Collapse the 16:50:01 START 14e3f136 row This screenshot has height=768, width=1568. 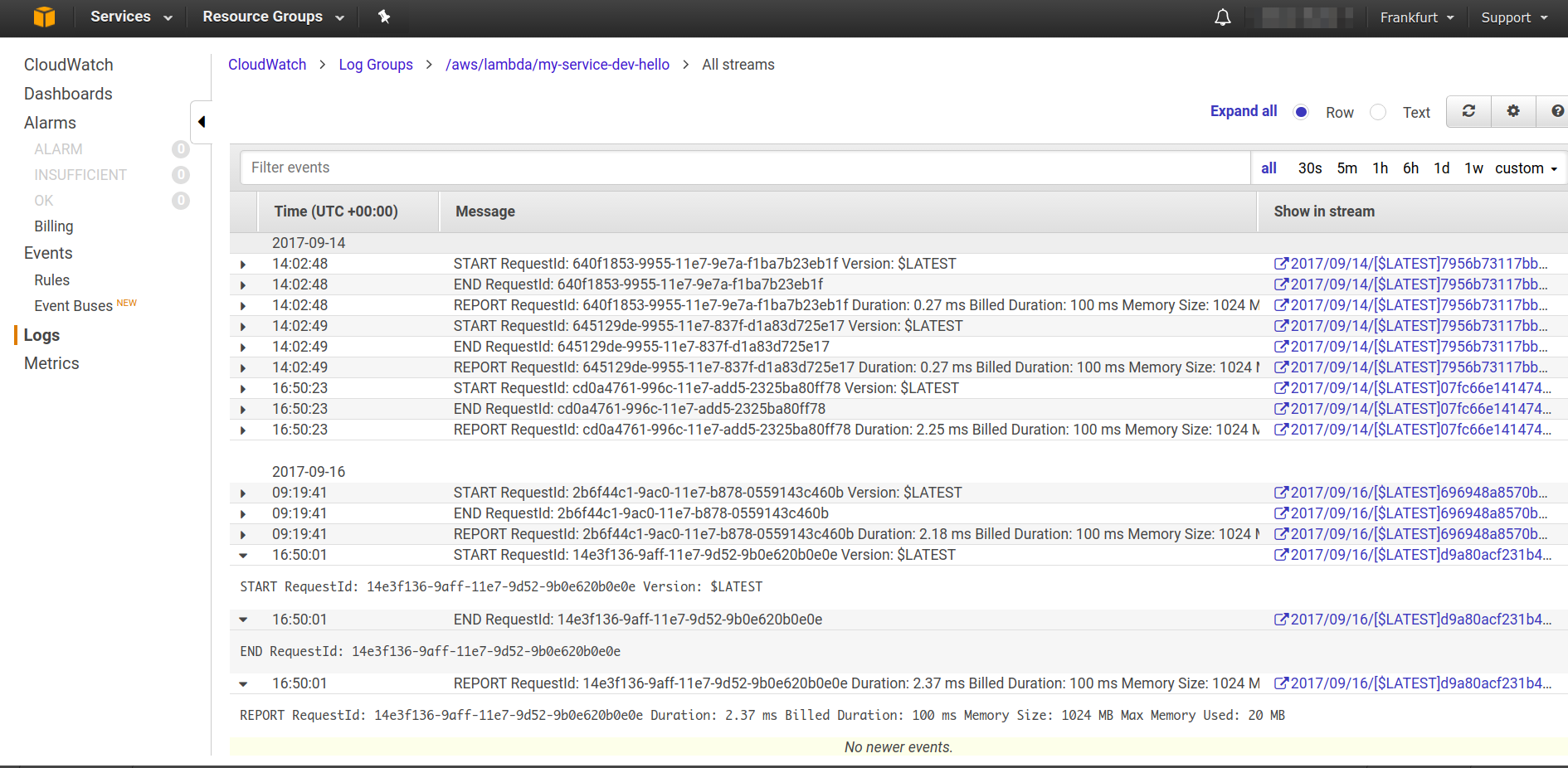click(x=243, y=556)
